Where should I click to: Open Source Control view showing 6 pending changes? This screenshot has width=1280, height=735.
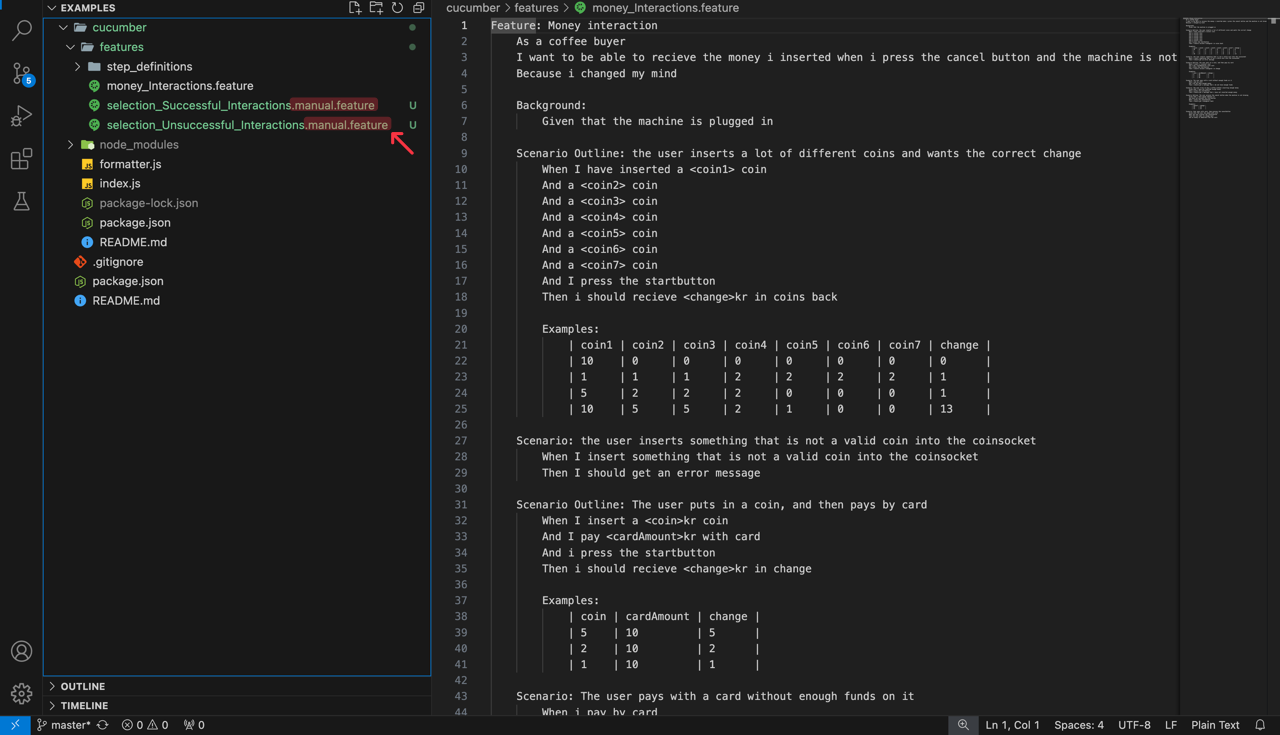point(21,74)
